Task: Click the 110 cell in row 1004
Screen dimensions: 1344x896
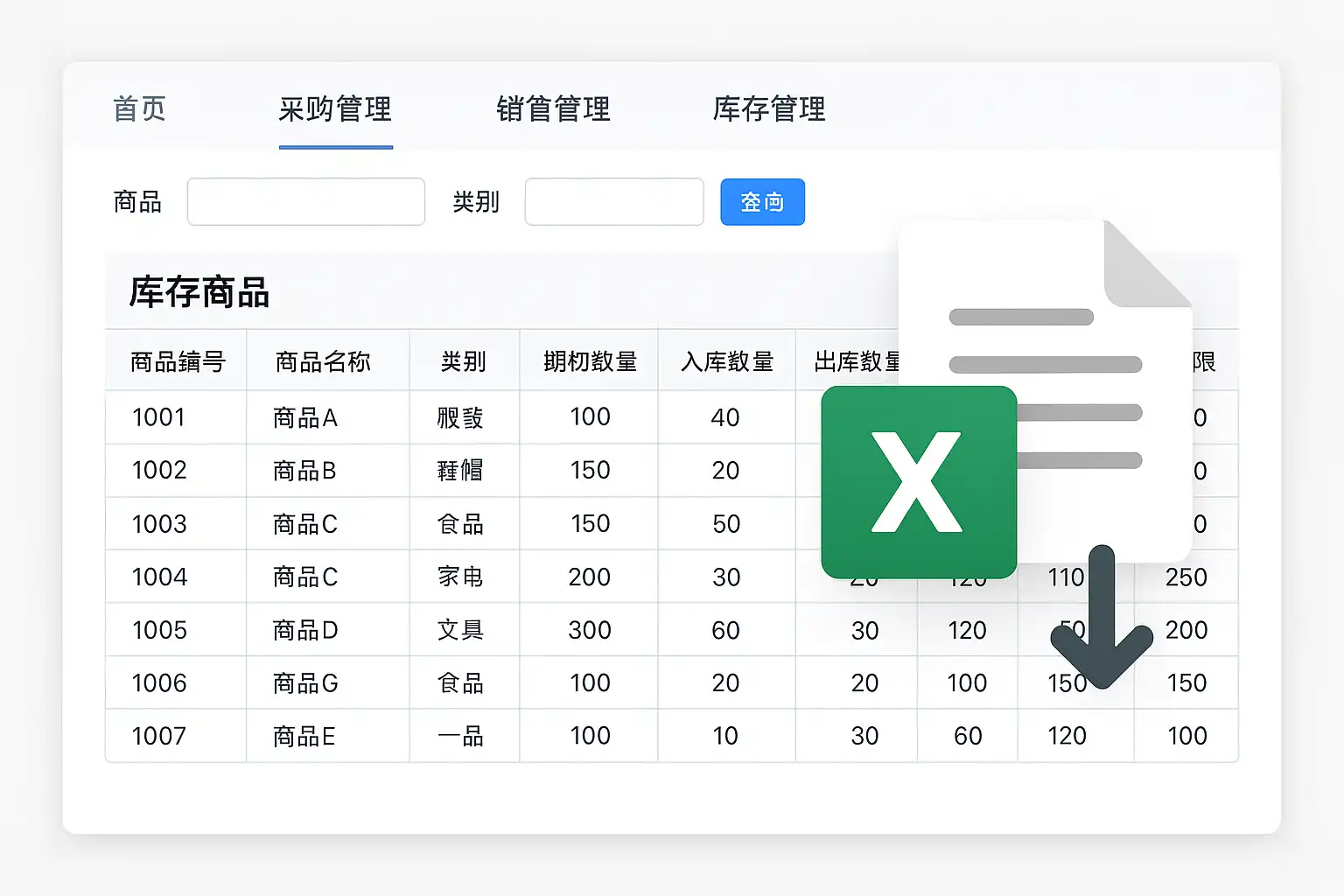Action: pos(1067,577)
